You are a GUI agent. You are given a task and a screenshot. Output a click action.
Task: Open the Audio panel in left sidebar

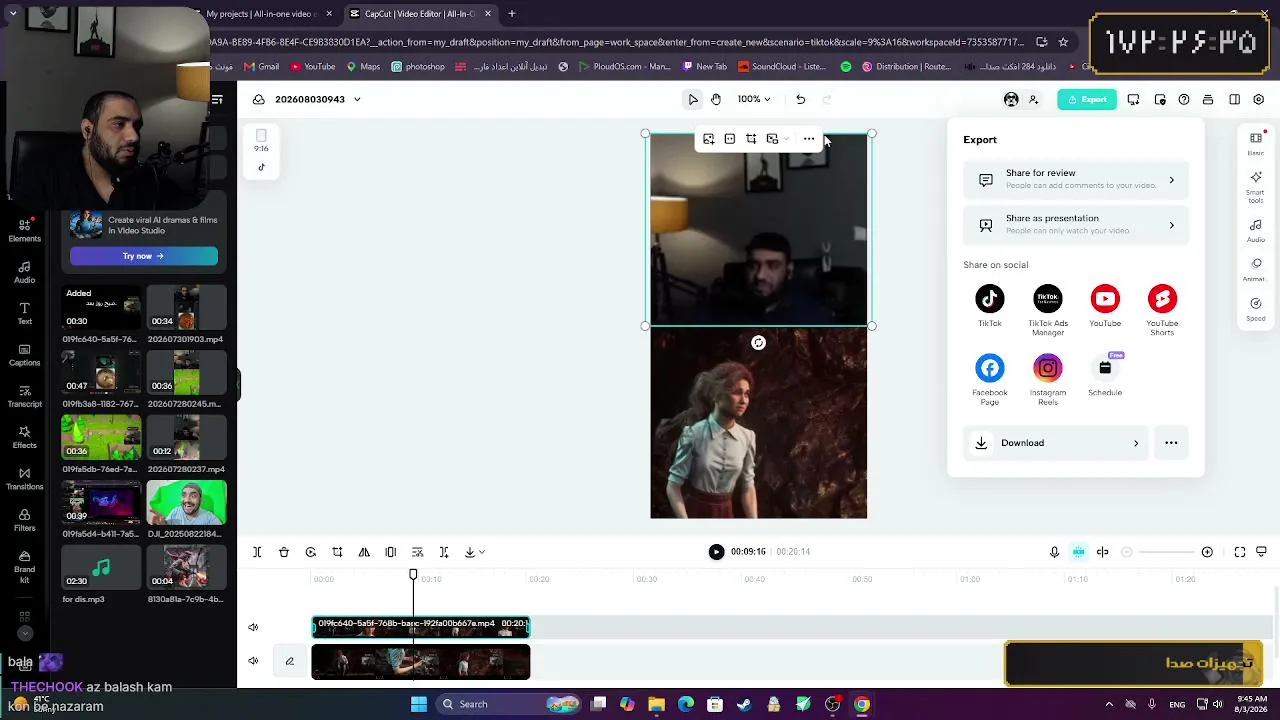(x=25, y=272)
